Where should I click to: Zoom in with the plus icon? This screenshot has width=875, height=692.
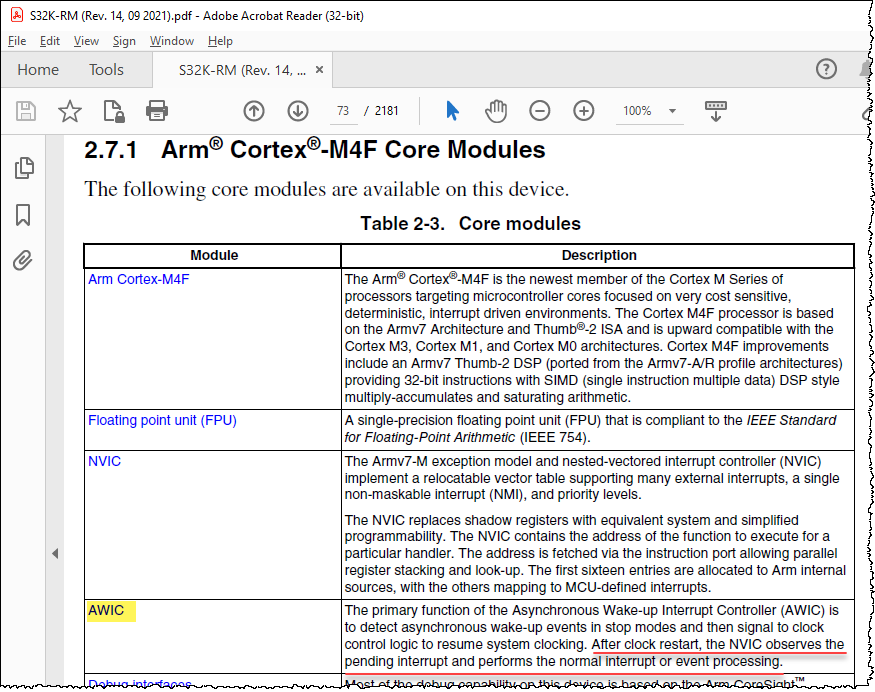point(583,111)
